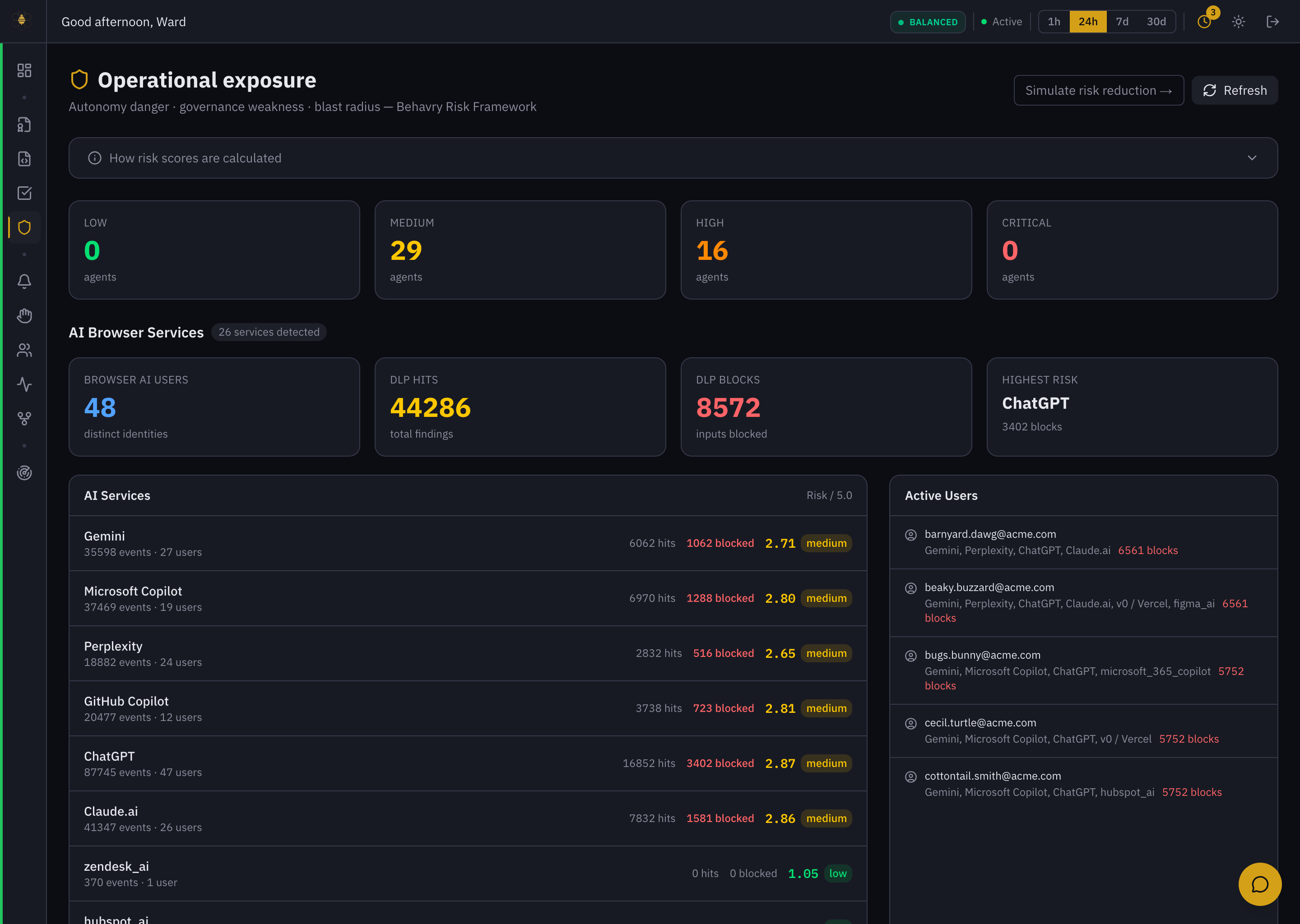Click the user icon beside cottontail.smith@acme.com
1300x924 pixels.
tap(911, 776)
